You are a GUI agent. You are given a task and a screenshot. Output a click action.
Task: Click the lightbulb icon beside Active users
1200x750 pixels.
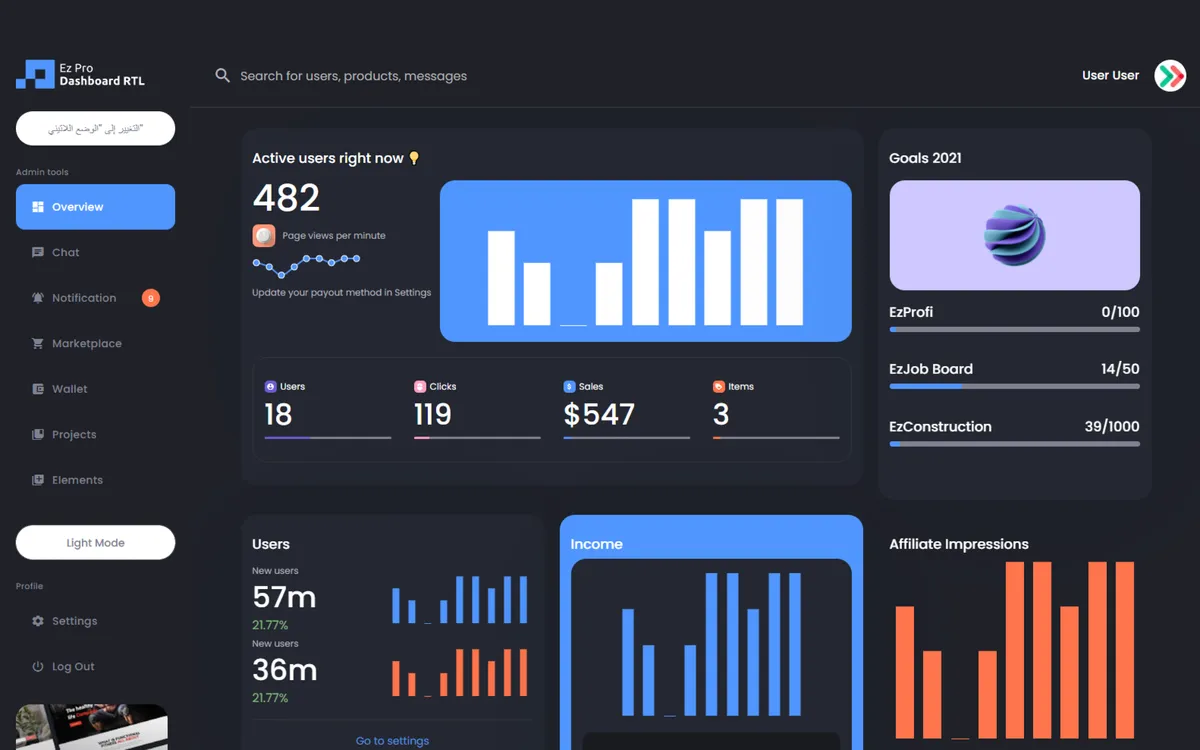[x=414, y=158]
